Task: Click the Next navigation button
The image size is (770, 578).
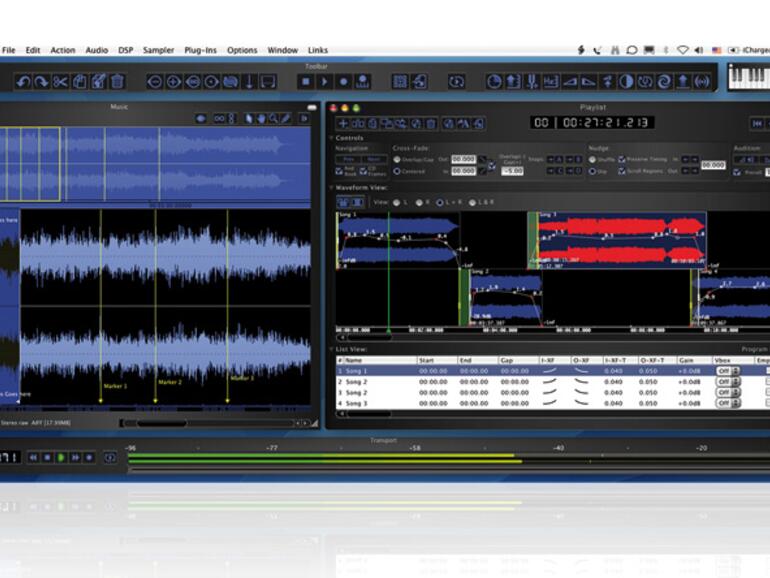Action: 373,158
